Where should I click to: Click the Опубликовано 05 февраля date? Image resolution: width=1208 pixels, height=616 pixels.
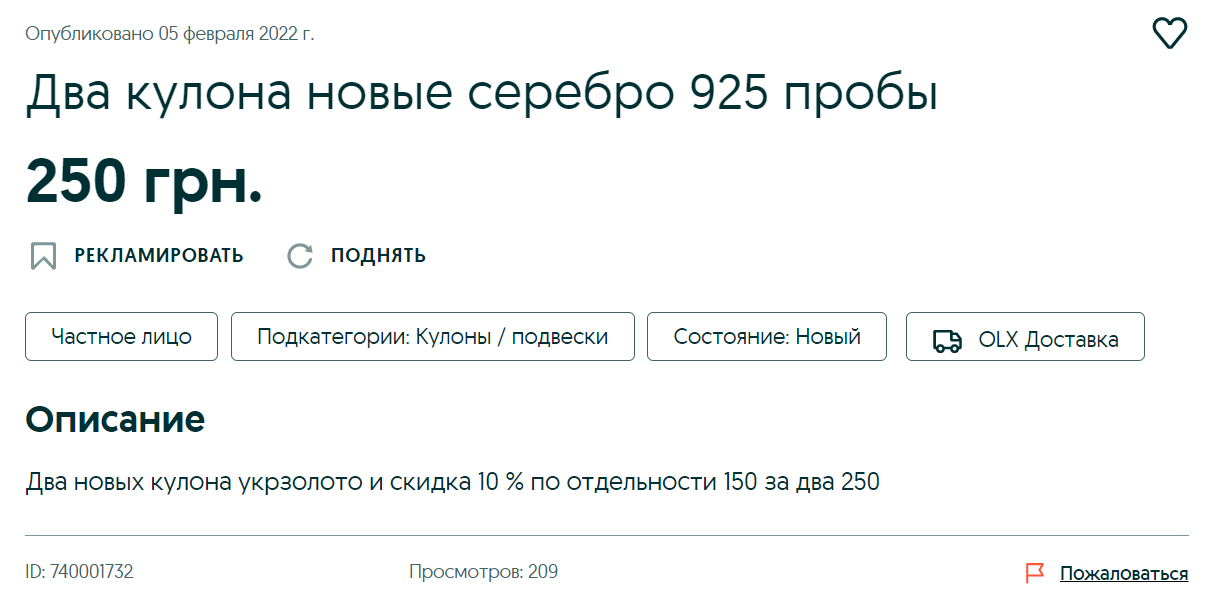coord(170,34)
